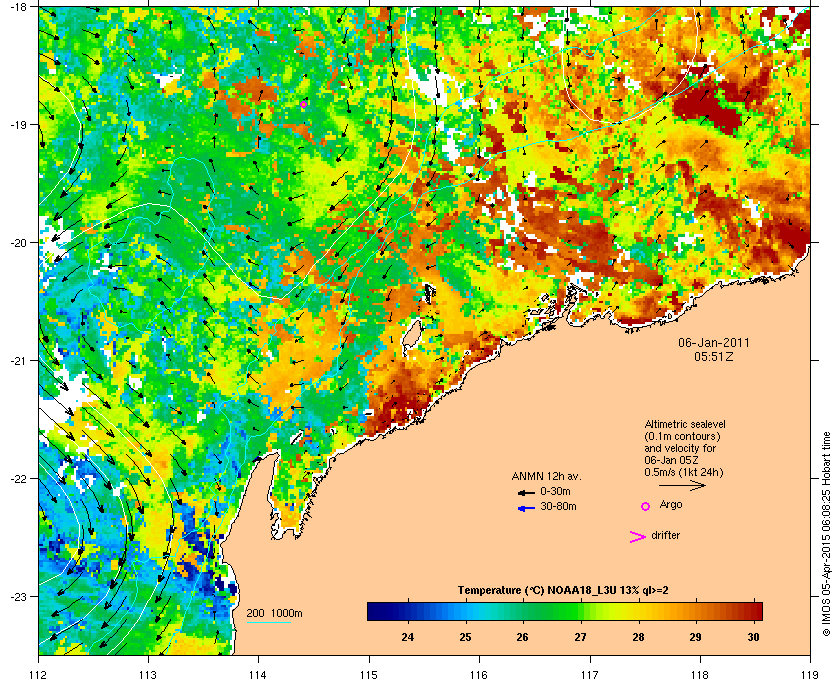This screenshot has height=680, width=840.
Task: Click the '(0.1m contours)' legend text
Action: 682,436
